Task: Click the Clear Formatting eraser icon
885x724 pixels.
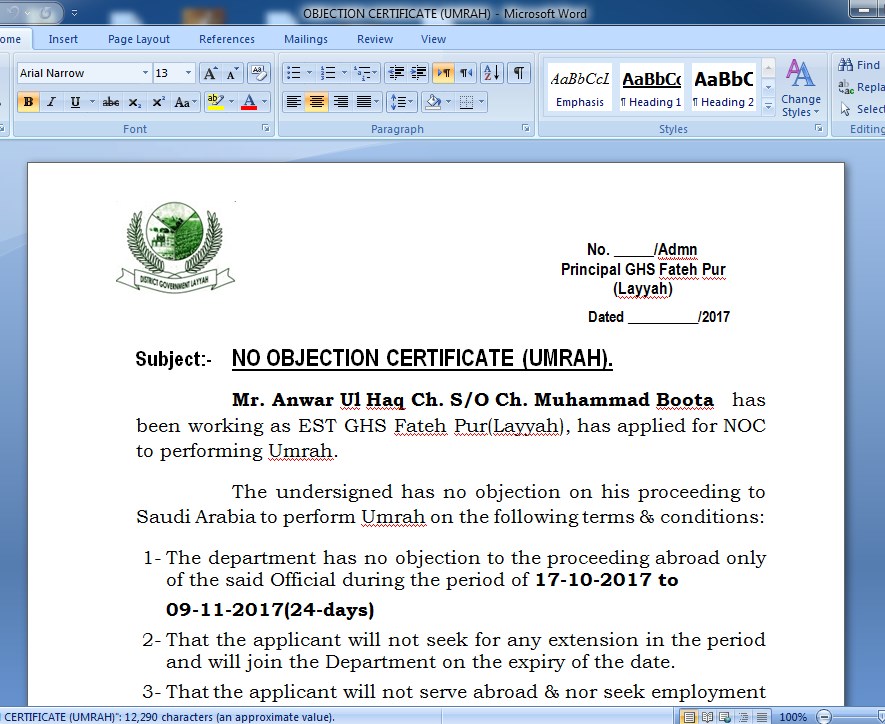Action: 258,73
